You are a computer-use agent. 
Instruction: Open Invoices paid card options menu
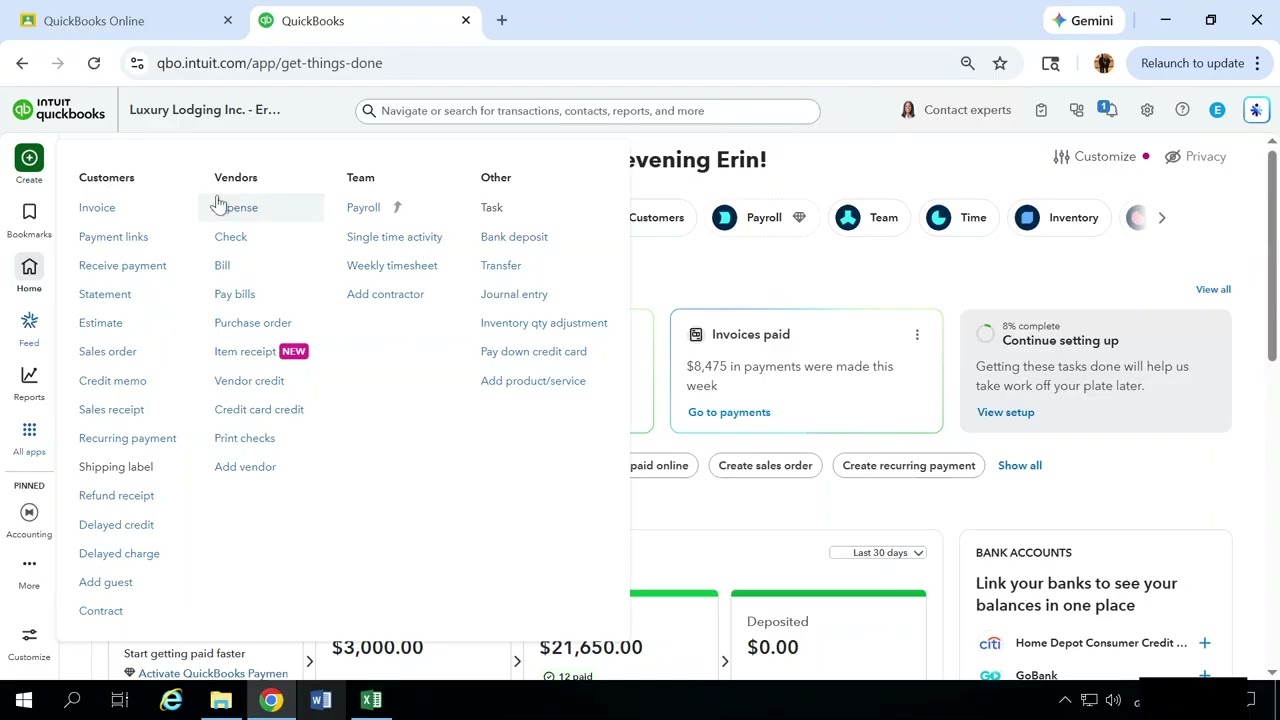(917, 335)
